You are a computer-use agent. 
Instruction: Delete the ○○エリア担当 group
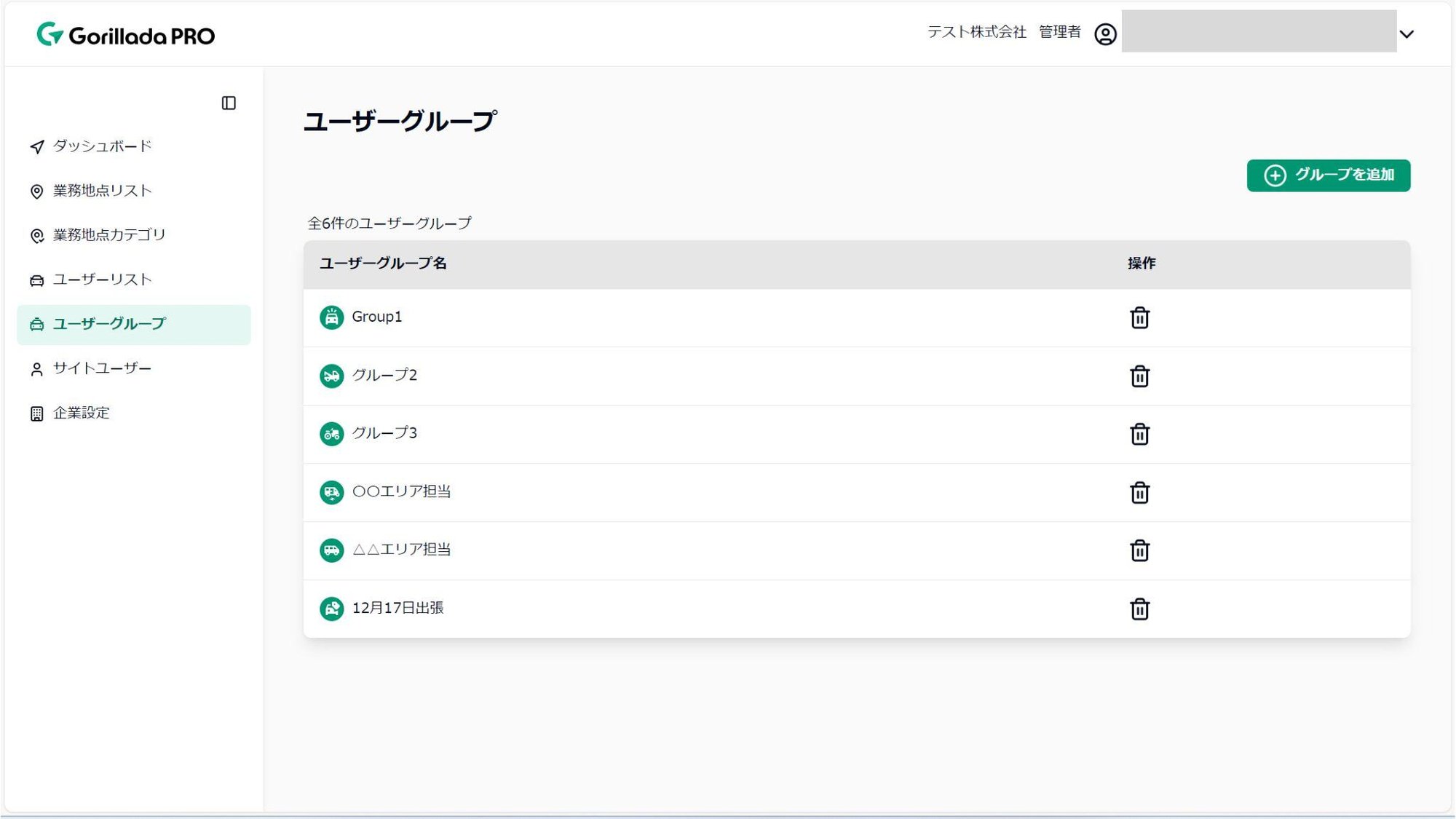(1139, 492)
